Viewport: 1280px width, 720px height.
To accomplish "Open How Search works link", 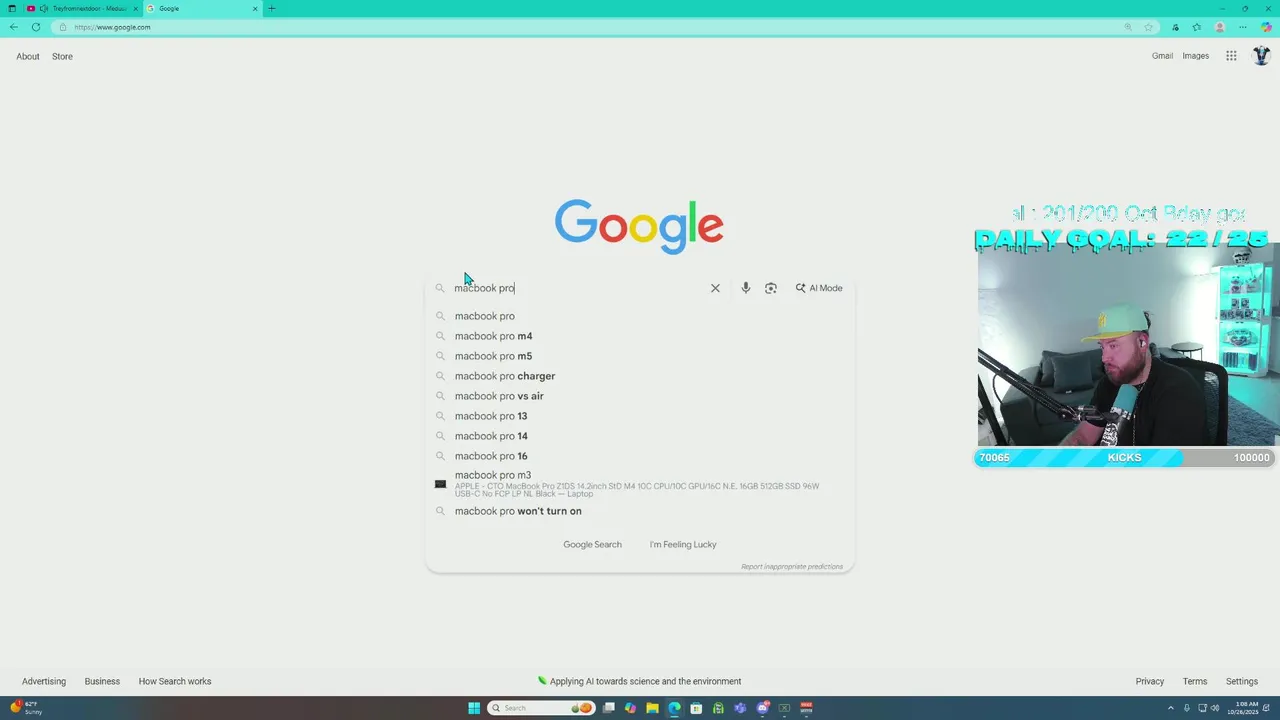I will 175,682.
